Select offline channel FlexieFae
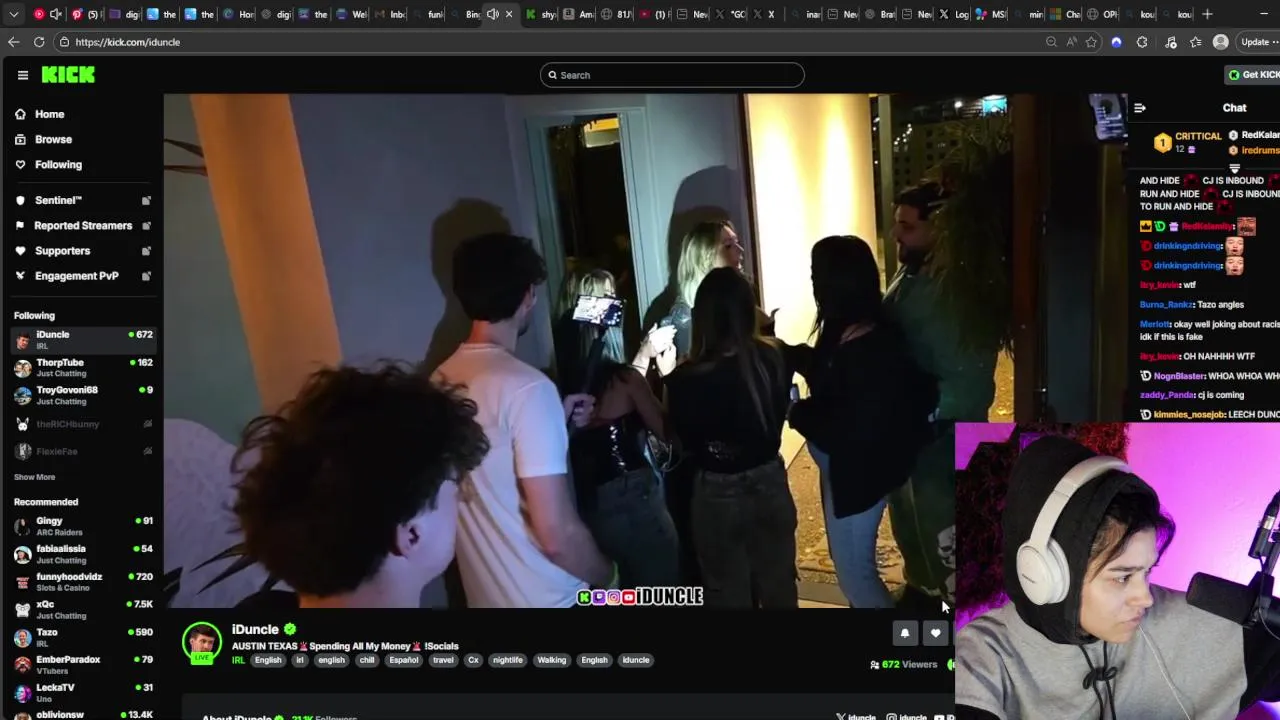Viewport: 1280px width, 720px height. coord(83,451)
